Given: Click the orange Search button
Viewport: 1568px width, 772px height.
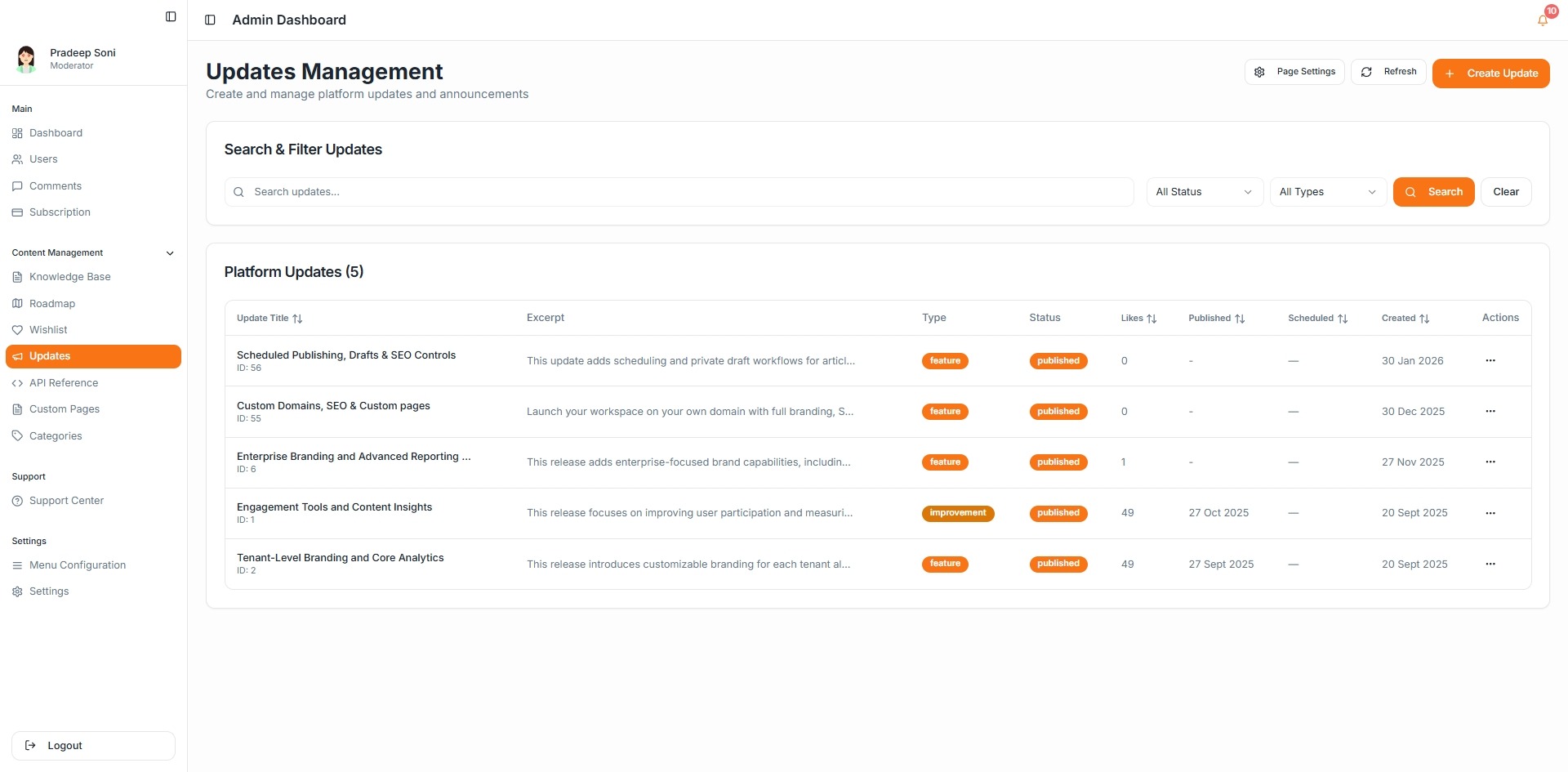Looking at the screenshot, I should point(1433,192).
